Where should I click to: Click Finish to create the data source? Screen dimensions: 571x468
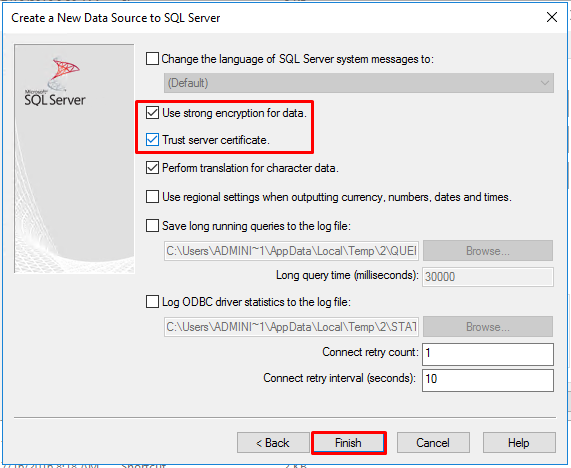point(348,443)
